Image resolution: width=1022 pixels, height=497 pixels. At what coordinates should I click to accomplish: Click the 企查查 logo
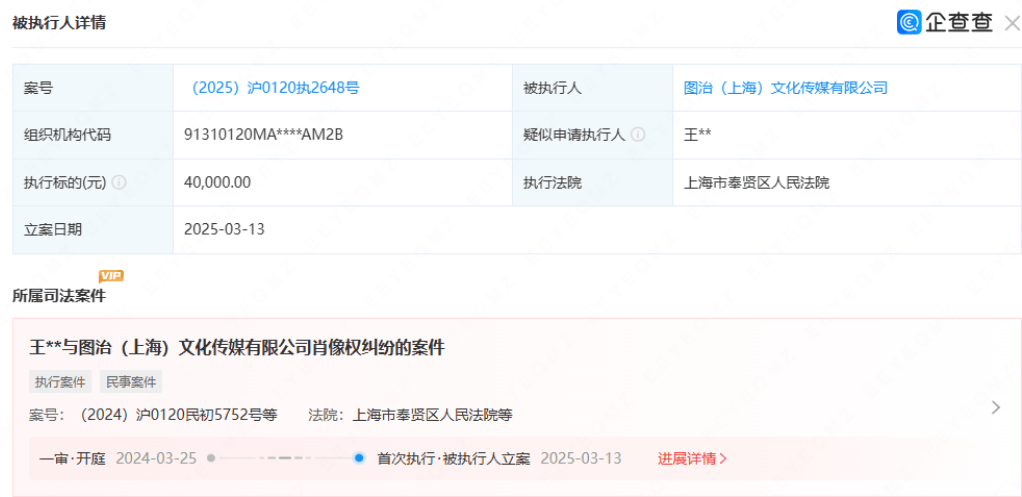[944, 23]
